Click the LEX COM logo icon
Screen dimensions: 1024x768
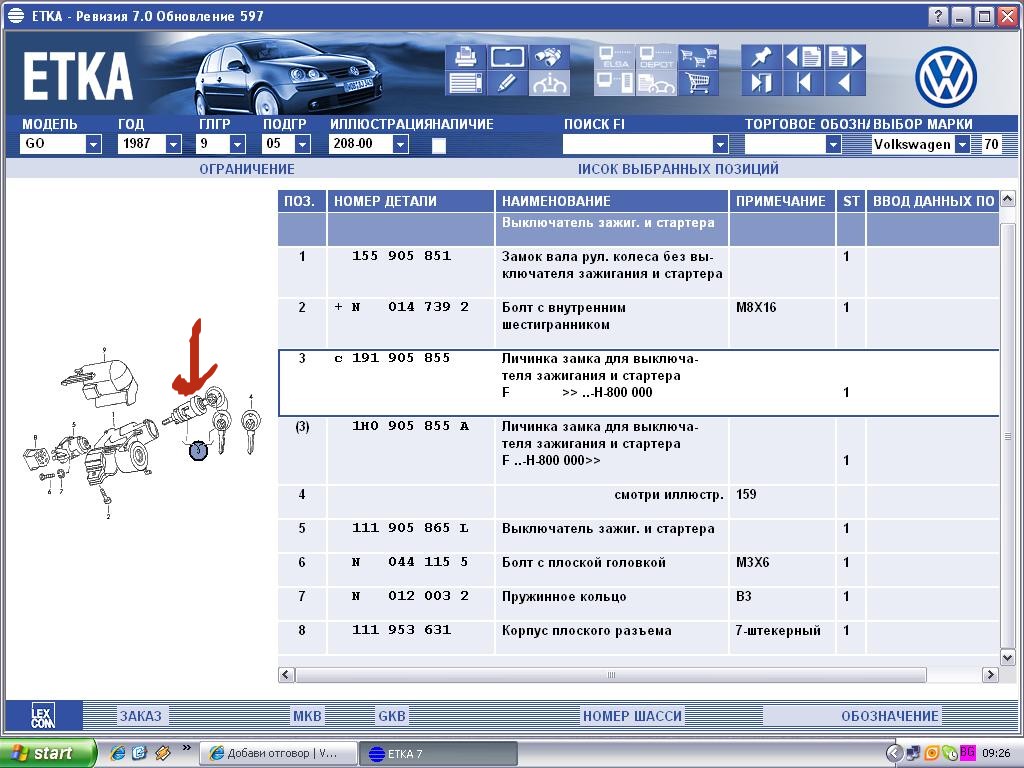(x=43, y=715)
